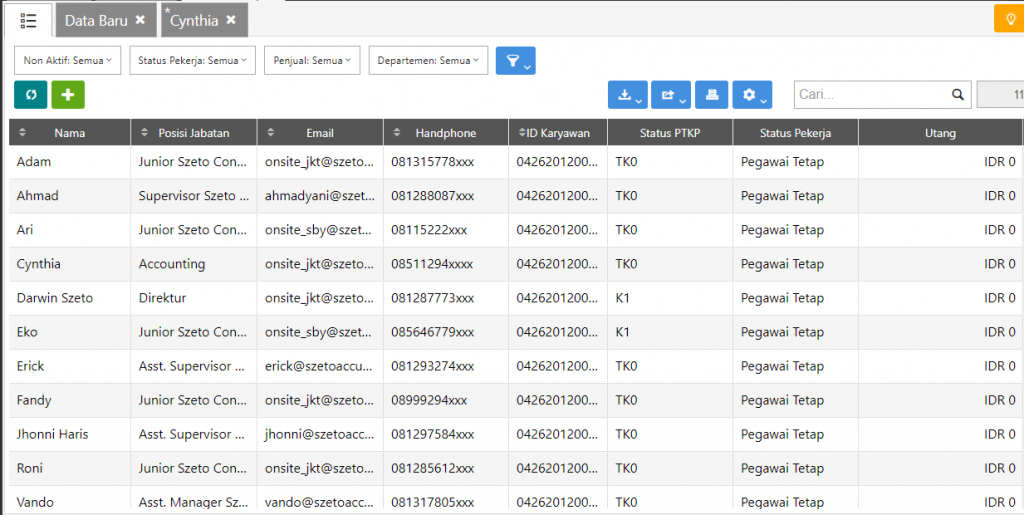Click the printer icon button

click(x=711, y=95)
